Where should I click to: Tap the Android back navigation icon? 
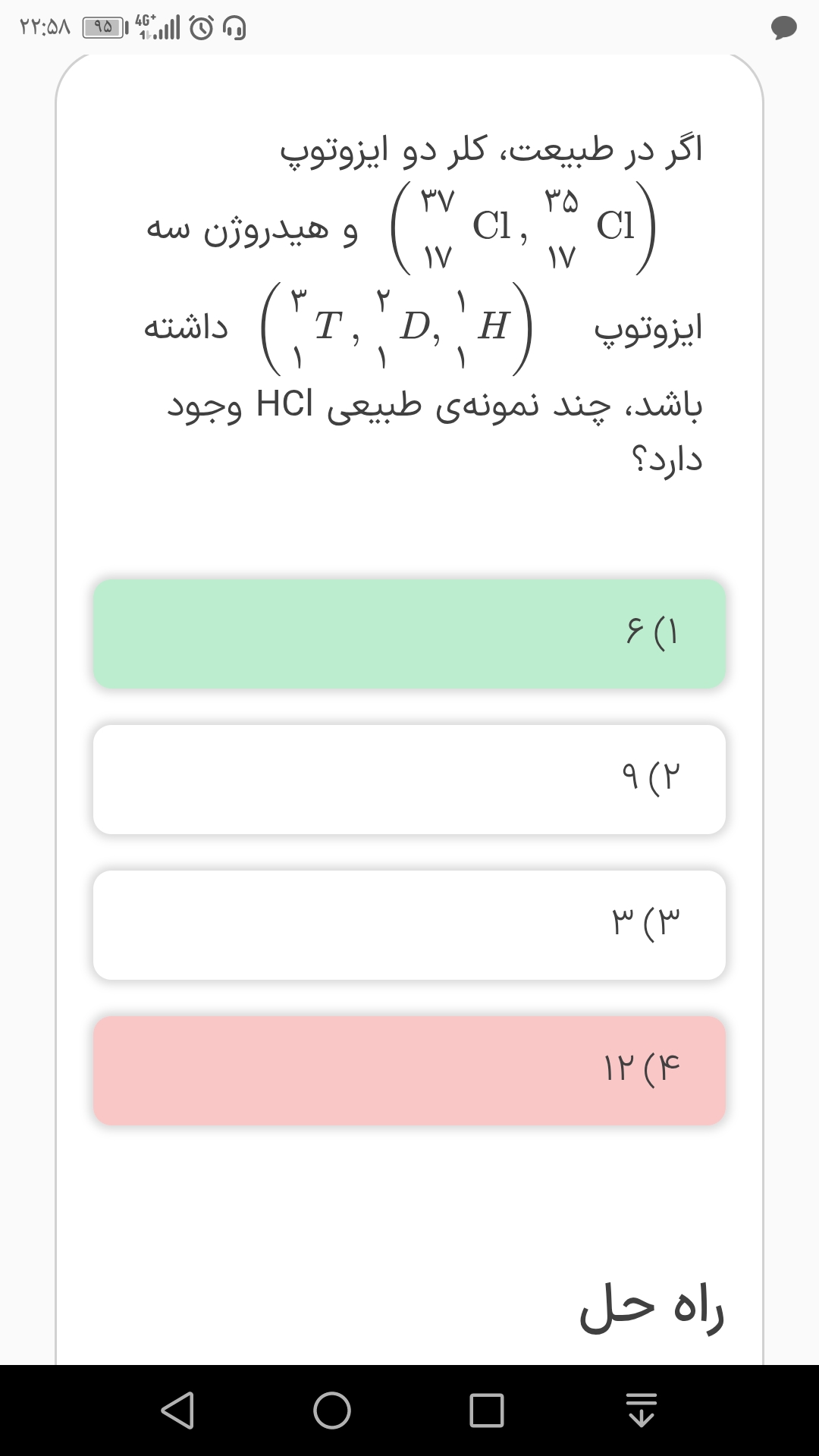(178, 1410)
